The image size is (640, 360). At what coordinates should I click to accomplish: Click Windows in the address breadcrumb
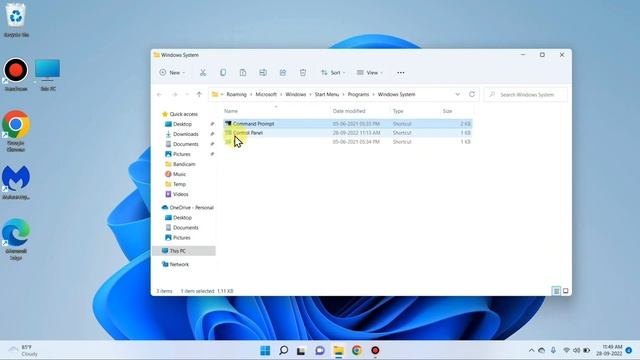click(x=296, y=94)
